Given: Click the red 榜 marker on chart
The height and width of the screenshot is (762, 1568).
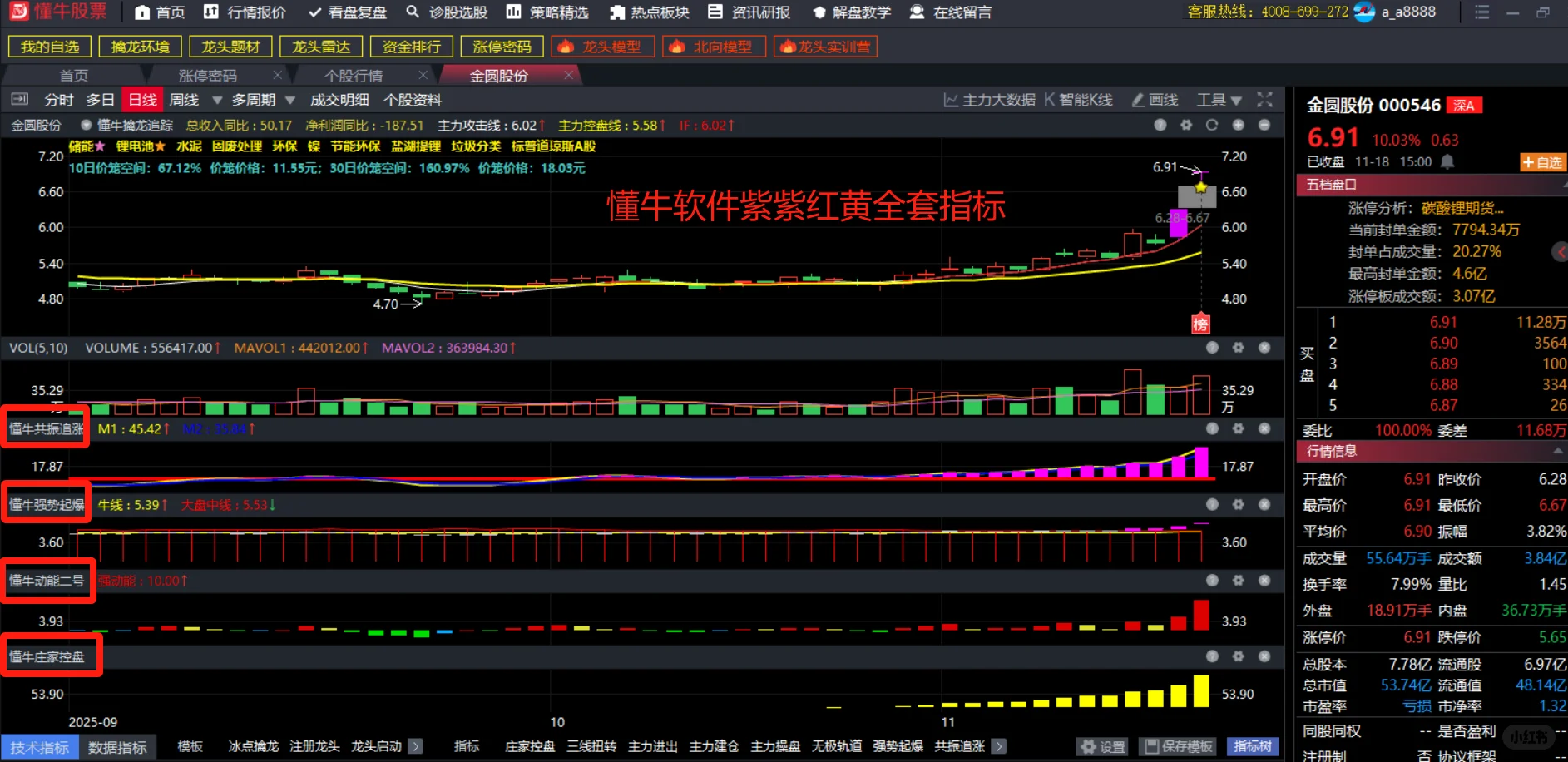Looking at the screenshot, I should tap(1200, 323).
